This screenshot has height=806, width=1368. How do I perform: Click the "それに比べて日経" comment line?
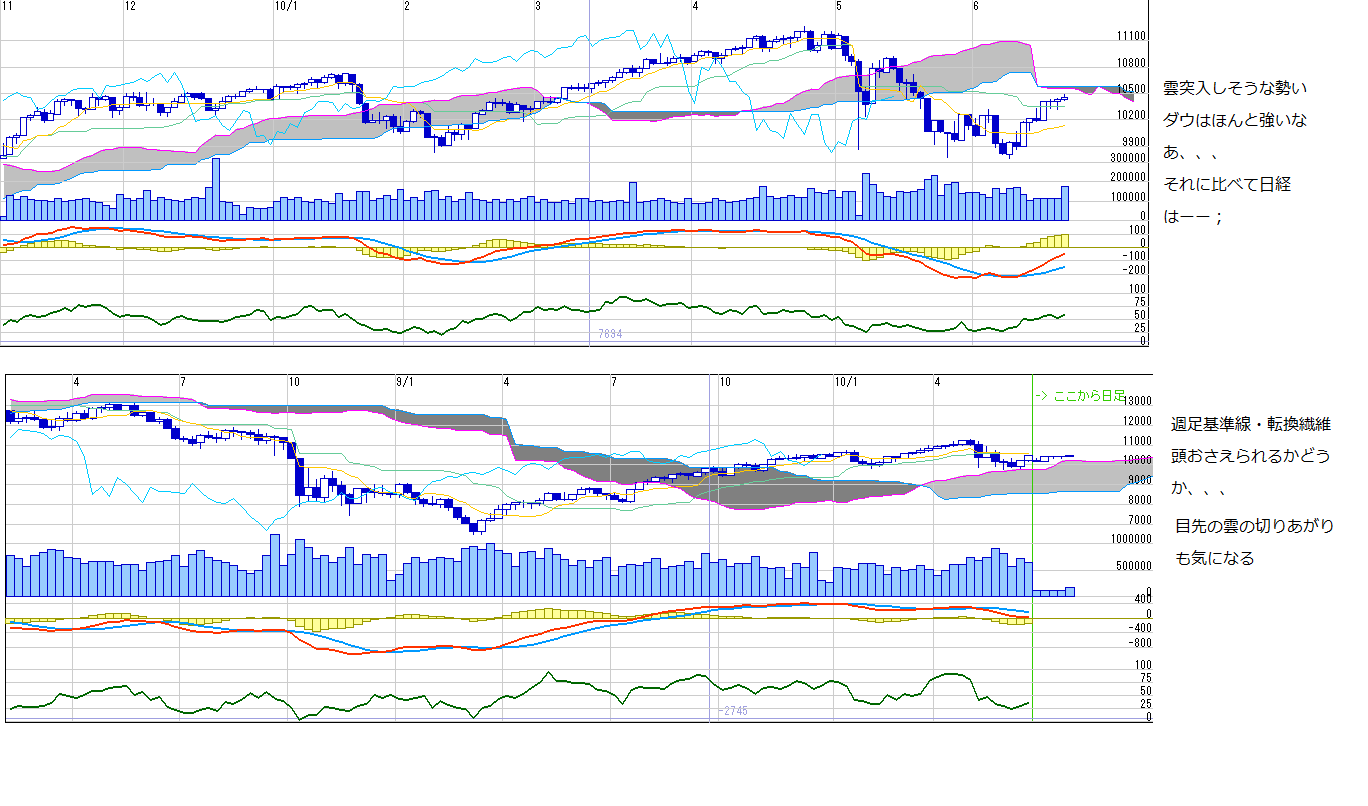(x=1226, y=185)
